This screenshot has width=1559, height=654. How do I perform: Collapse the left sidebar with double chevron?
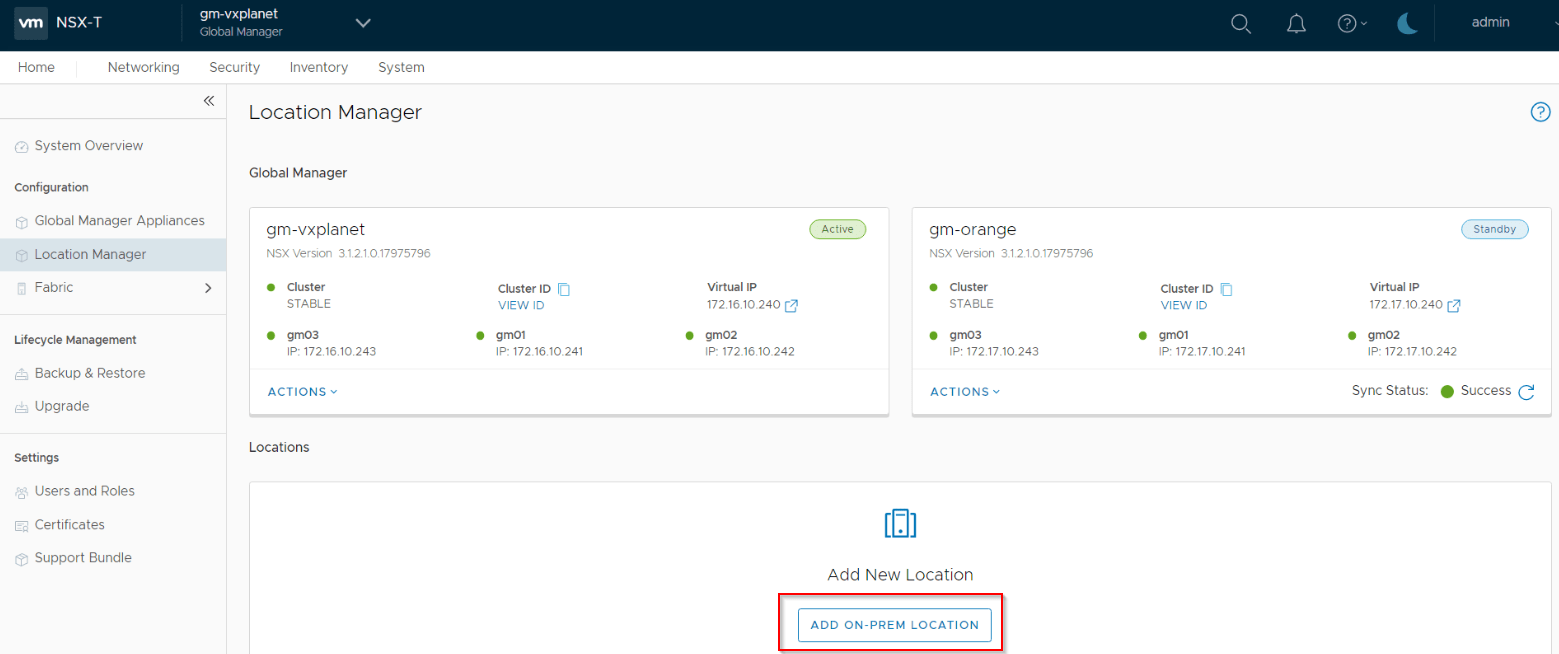(208, 101)
